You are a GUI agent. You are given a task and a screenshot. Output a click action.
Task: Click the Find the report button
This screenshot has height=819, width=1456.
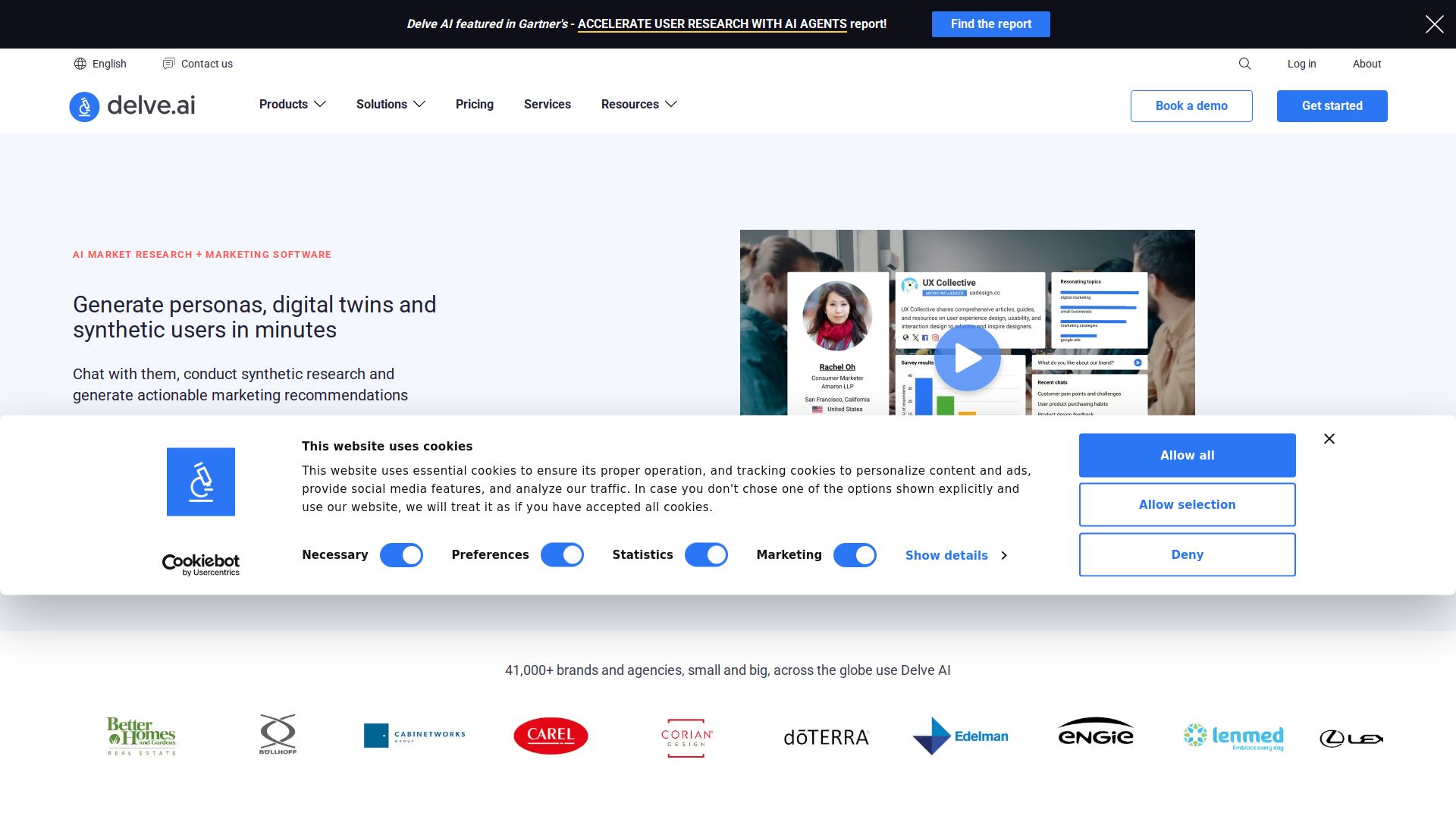tap(990, 24)
